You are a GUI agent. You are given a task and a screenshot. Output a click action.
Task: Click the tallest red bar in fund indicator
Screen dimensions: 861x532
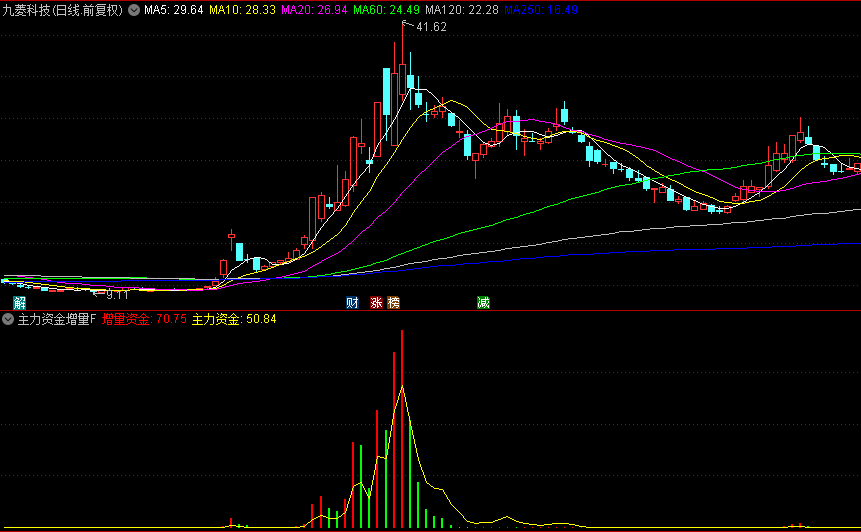point(402,430)
